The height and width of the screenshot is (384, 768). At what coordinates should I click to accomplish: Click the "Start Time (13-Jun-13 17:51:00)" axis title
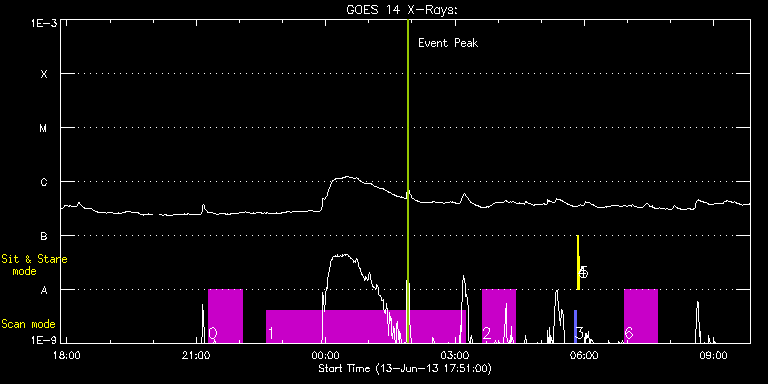coord(405,368)
